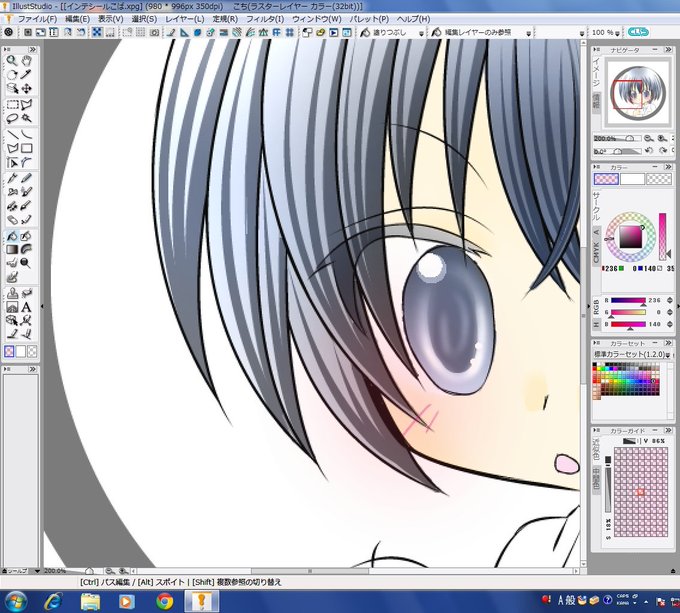Viewport: 680px width, 613px height.
Task: Open the View (表示) menu
Action: pyautogui.click(x=110, y=20)
